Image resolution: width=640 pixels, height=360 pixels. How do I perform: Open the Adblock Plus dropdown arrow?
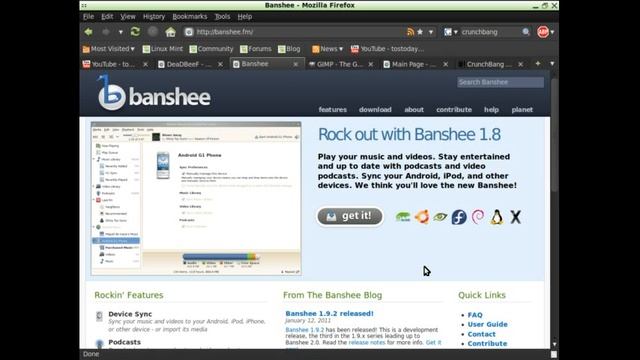552,32
